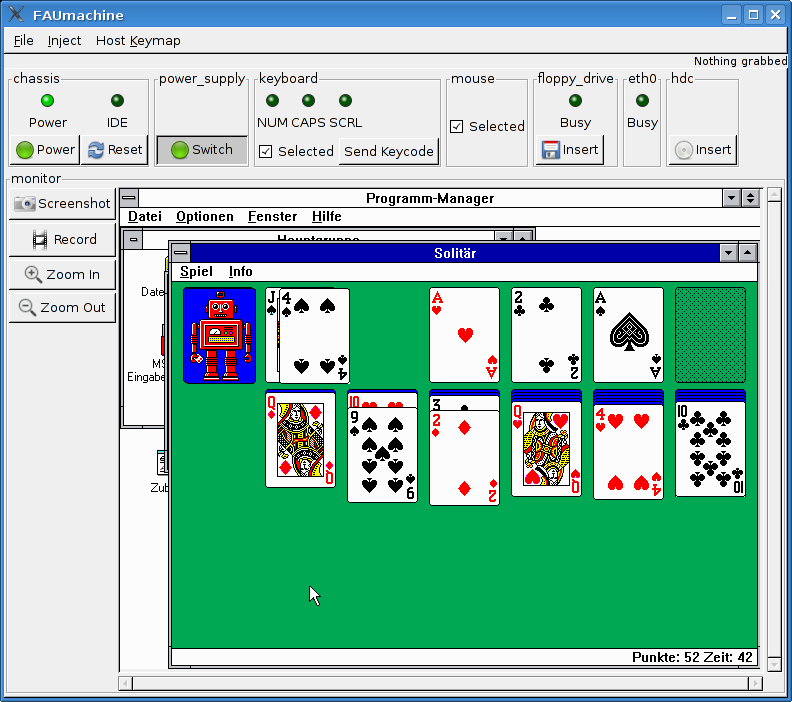The height and width of the screenshot is (702, 792).
Task: Click the horizontal scrollbar at the bottom
Action: coord(440,683)
